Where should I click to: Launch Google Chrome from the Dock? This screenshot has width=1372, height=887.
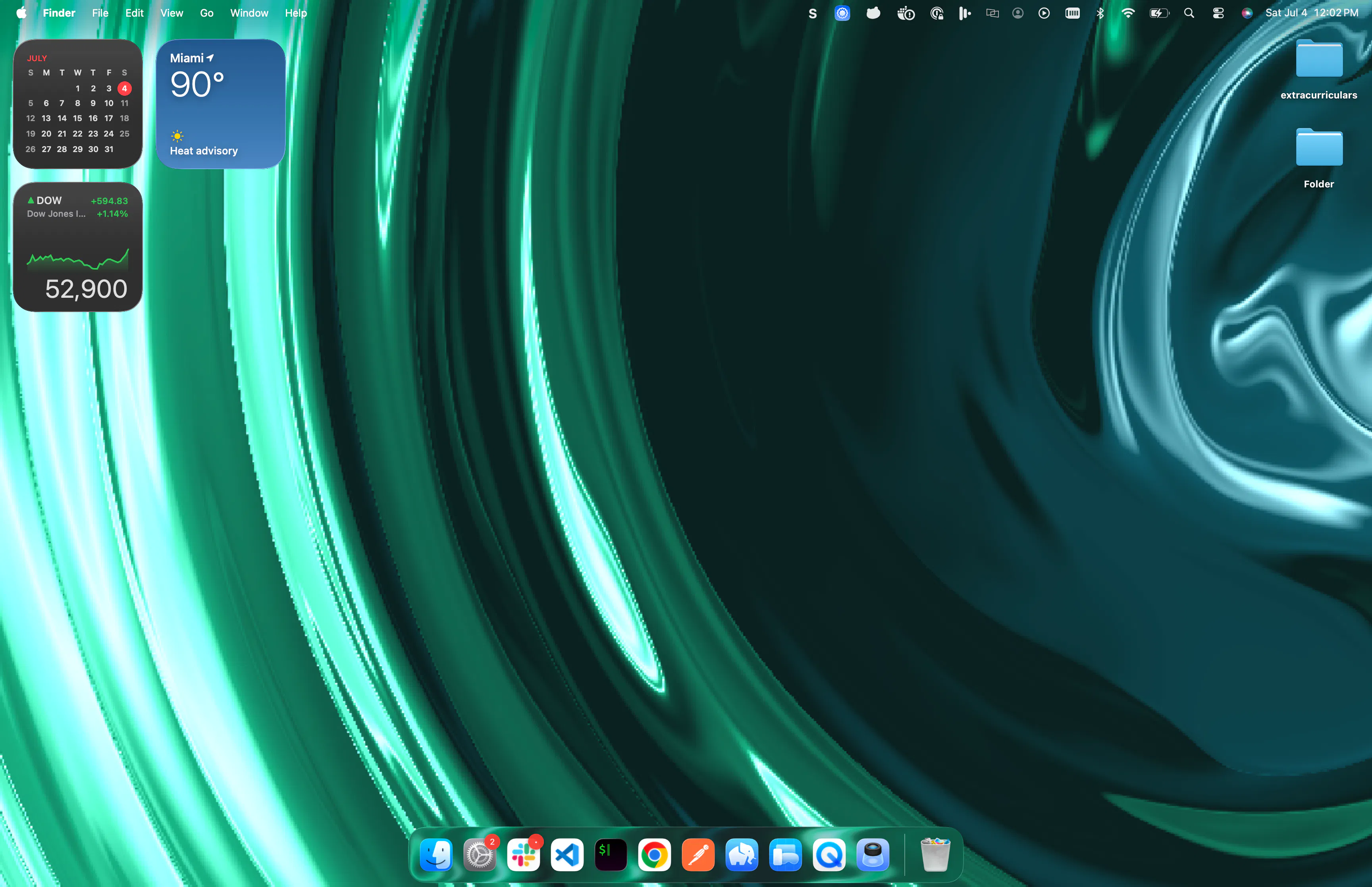(655, 855)
